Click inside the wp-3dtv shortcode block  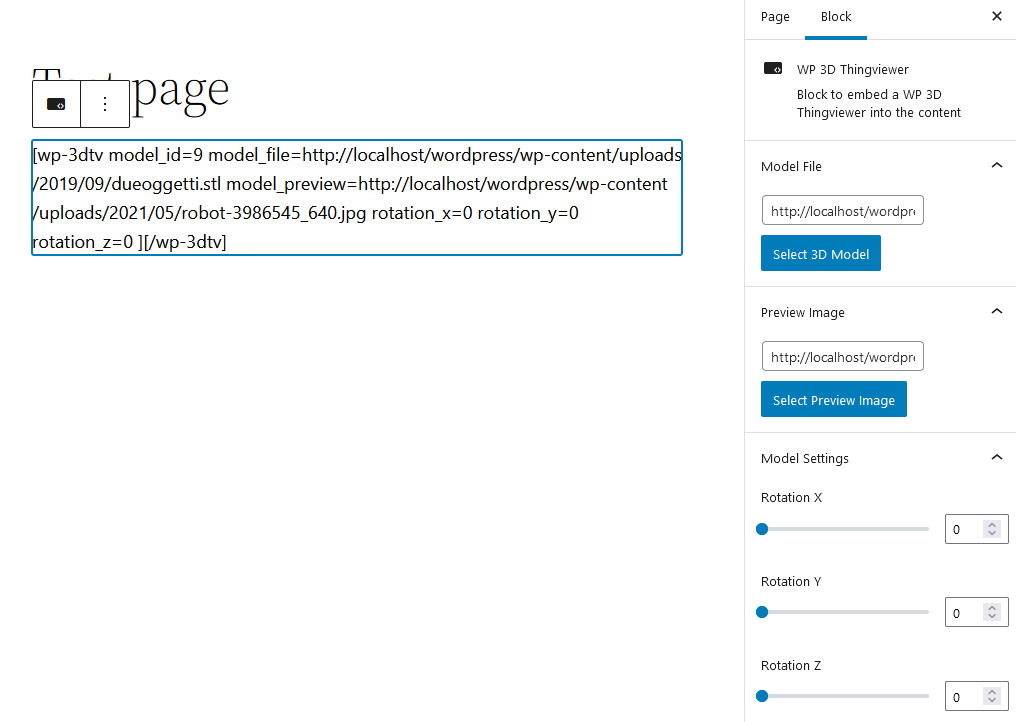point(357,198)
